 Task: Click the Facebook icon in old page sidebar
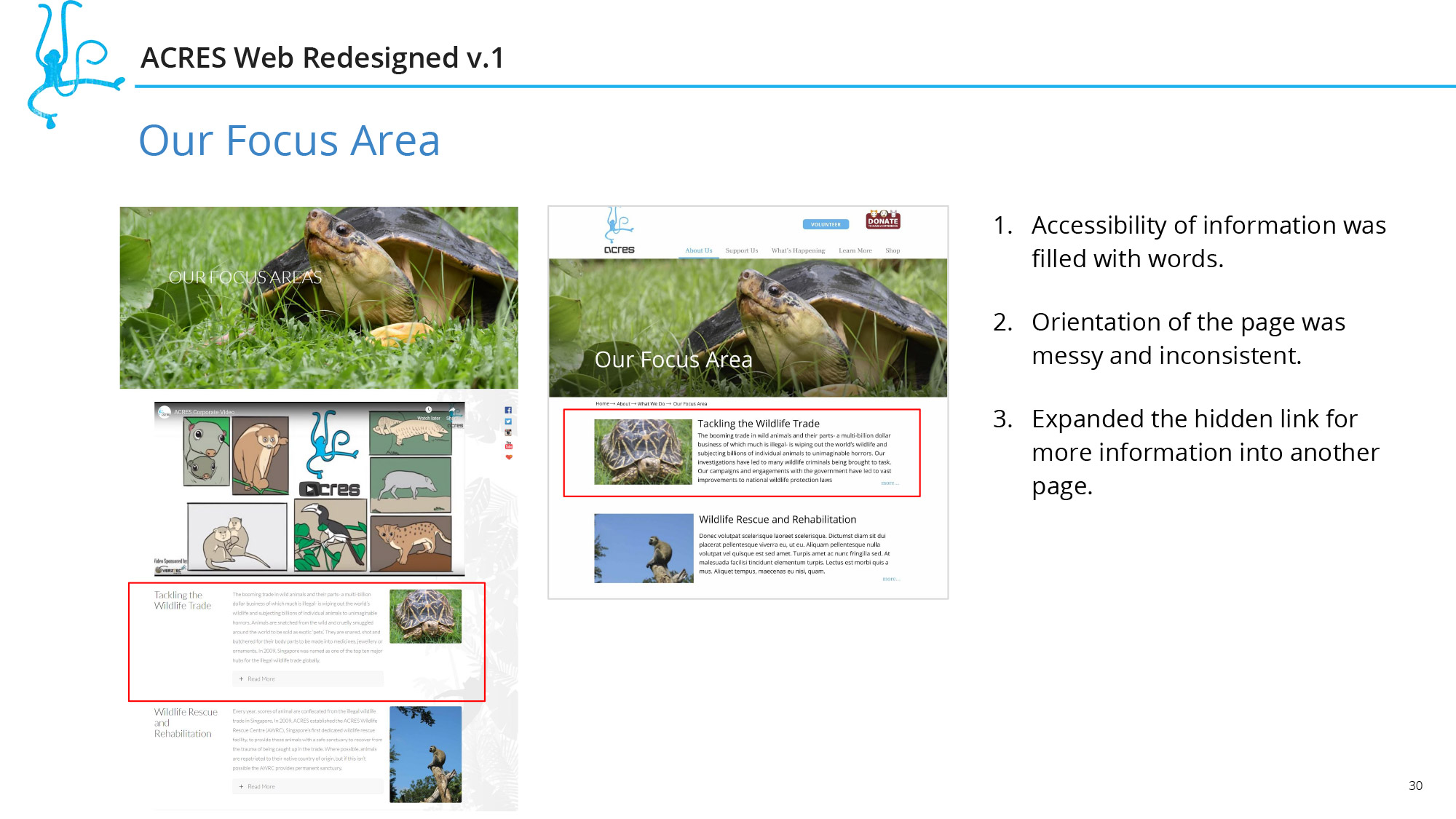508,410
